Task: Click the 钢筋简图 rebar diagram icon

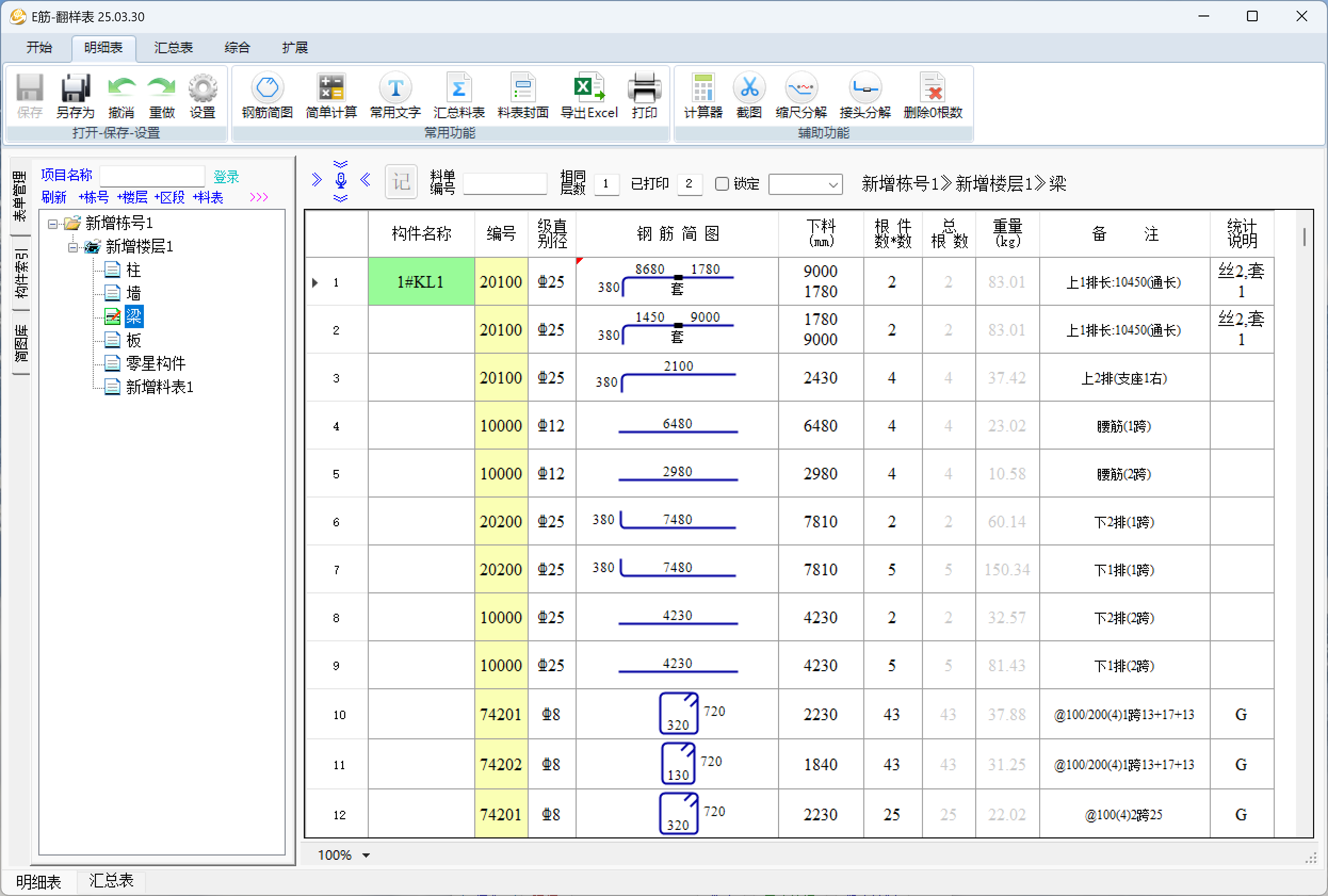Action: coord(267,88)
